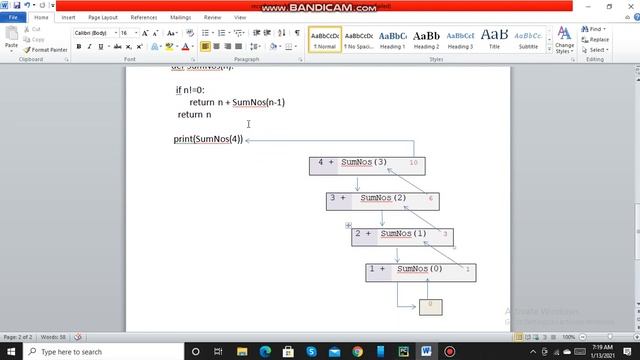Click Redo in Quick Access toolbar
Image resolution: width=640 pixels, height=360 pixels.
click(42, 5)
